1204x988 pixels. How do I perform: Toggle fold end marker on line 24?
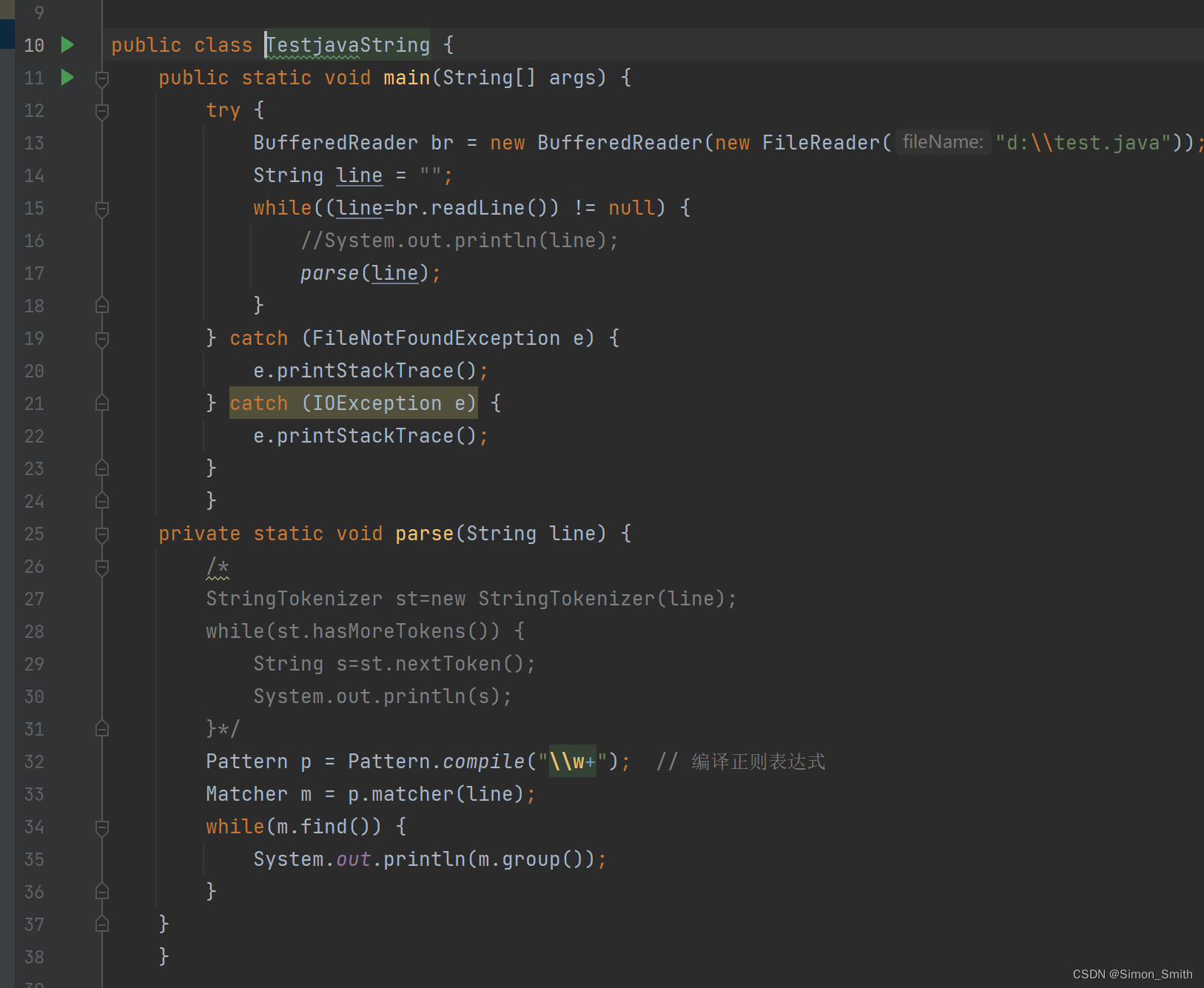click(102, 501)
